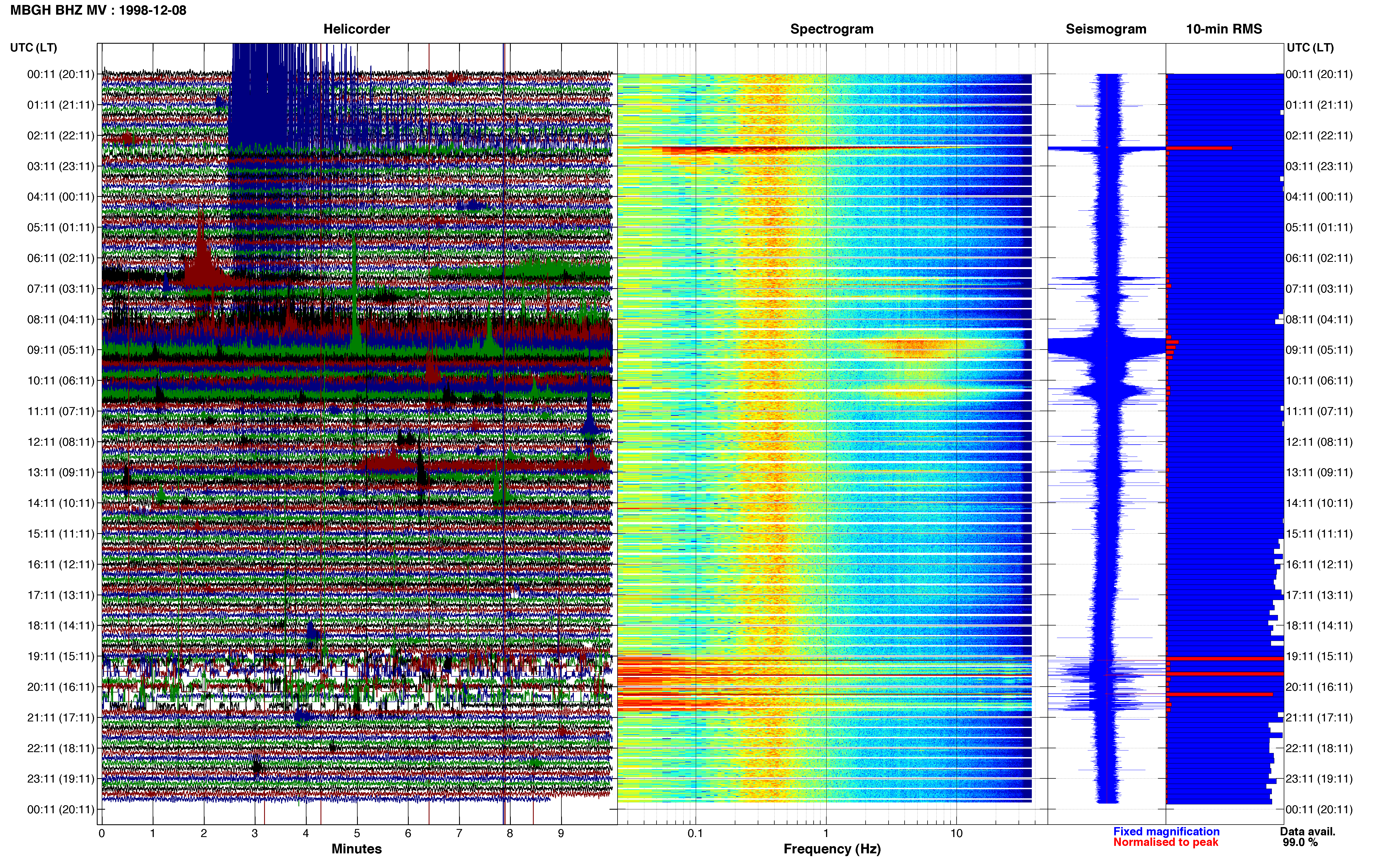Click the left "UTC (LT)" axis header

33,48
